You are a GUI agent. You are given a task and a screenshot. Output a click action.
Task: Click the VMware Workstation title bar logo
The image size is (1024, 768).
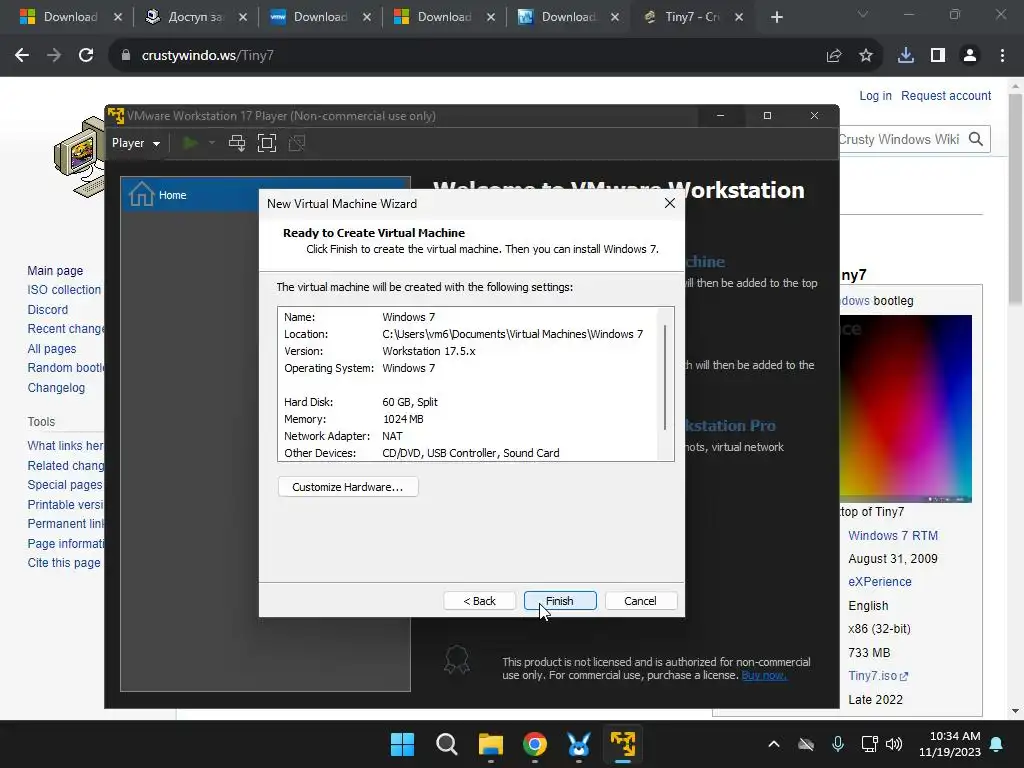116,116
